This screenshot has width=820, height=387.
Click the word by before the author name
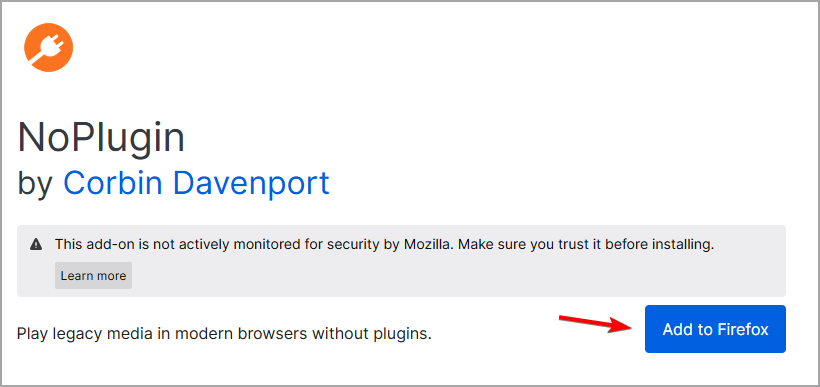36,184
